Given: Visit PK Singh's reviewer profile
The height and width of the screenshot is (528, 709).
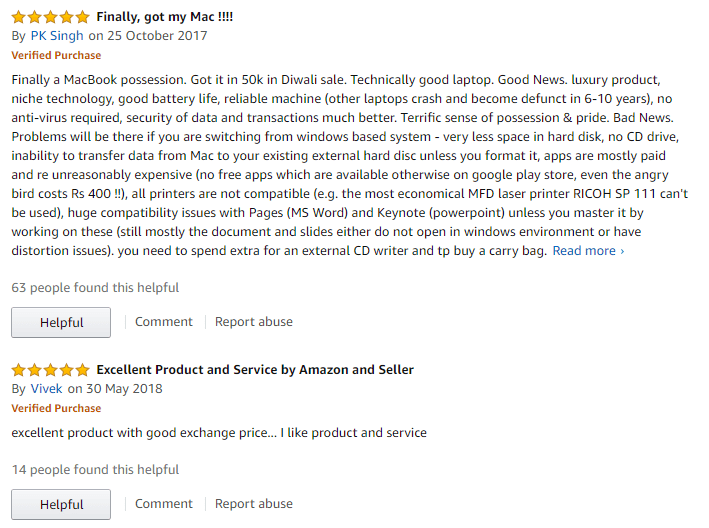Looking at the screenshot, I should (57, 36).
